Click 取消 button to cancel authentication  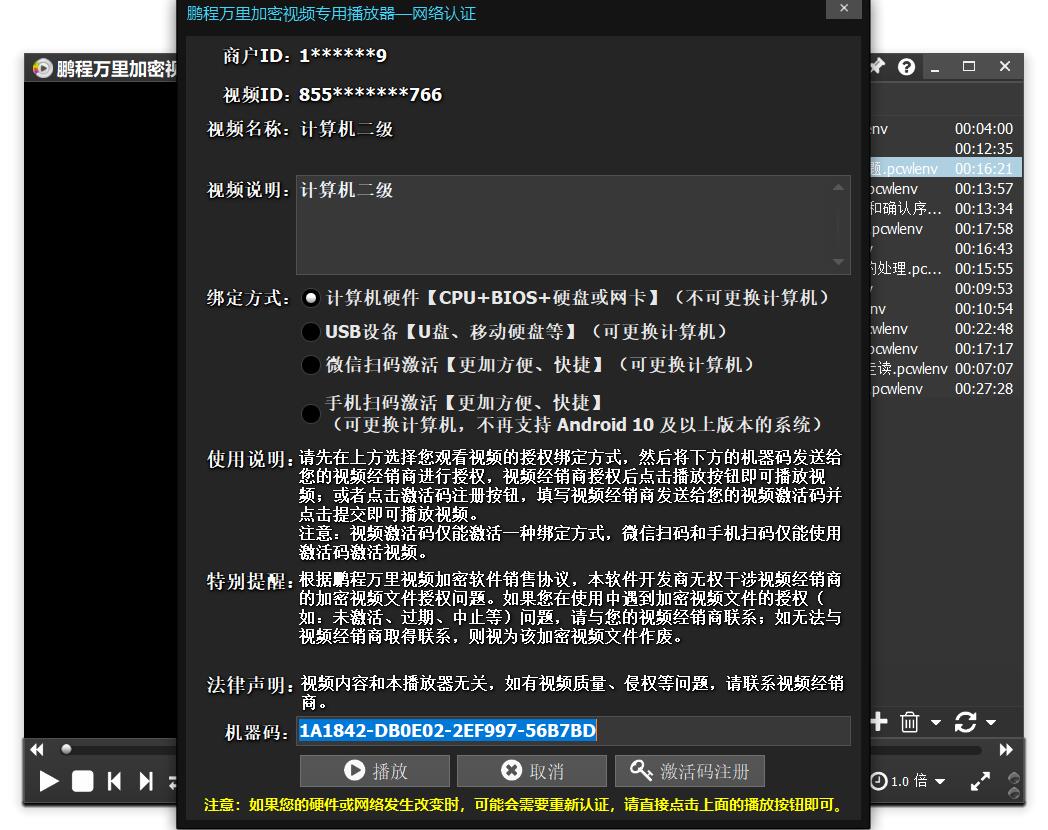(532, 771)
